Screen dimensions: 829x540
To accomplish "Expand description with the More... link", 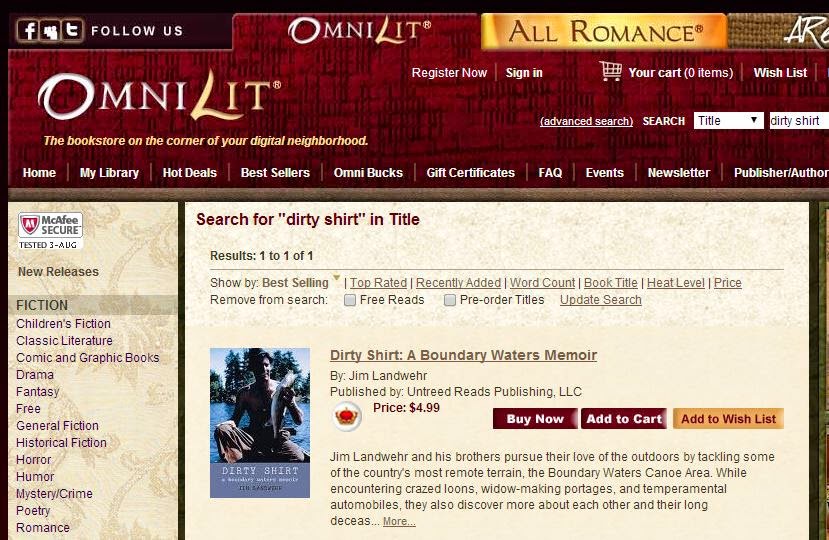I will [x=399, y=521].
